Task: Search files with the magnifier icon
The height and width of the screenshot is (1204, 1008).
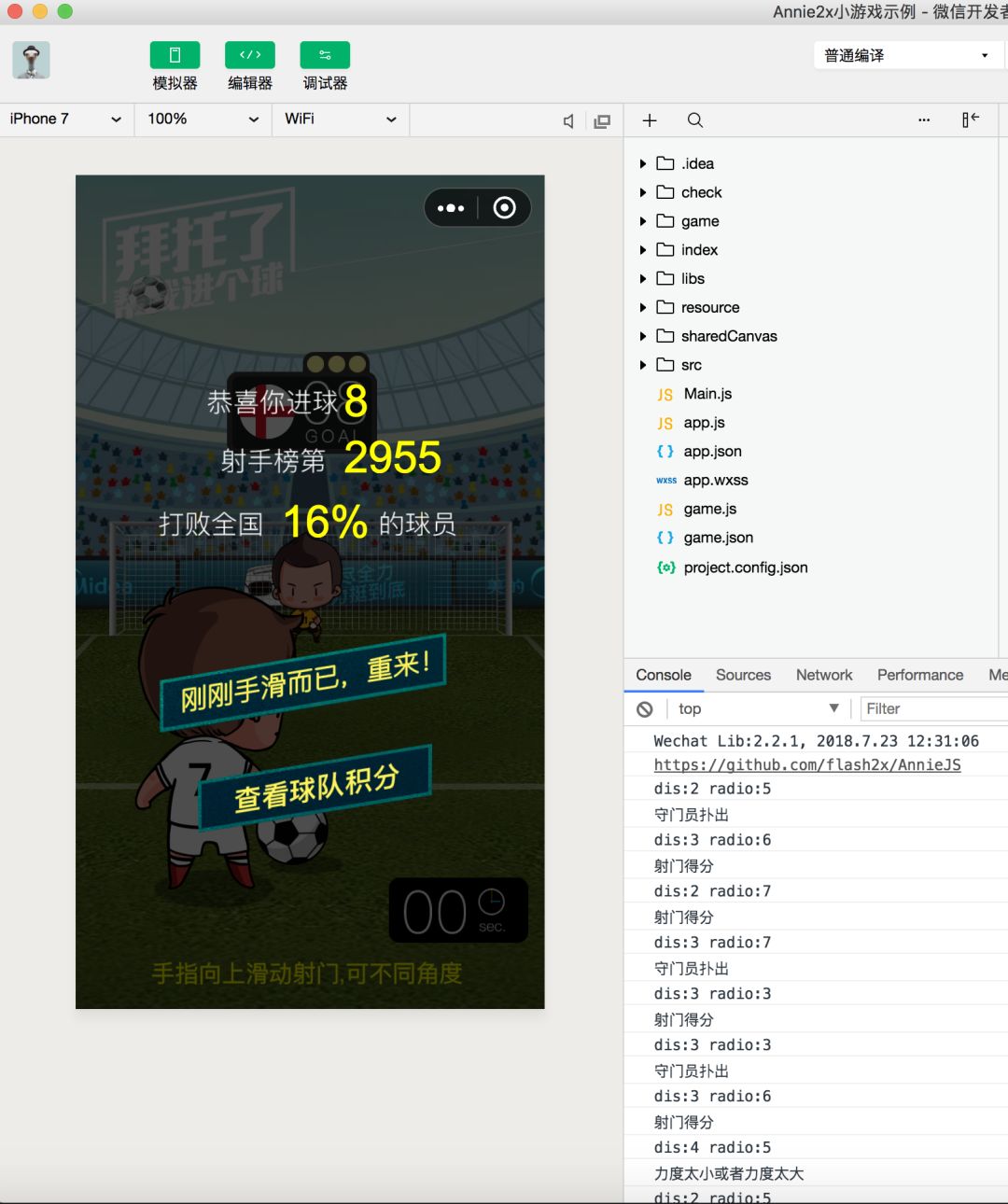Action: click(x=695, y=120)
